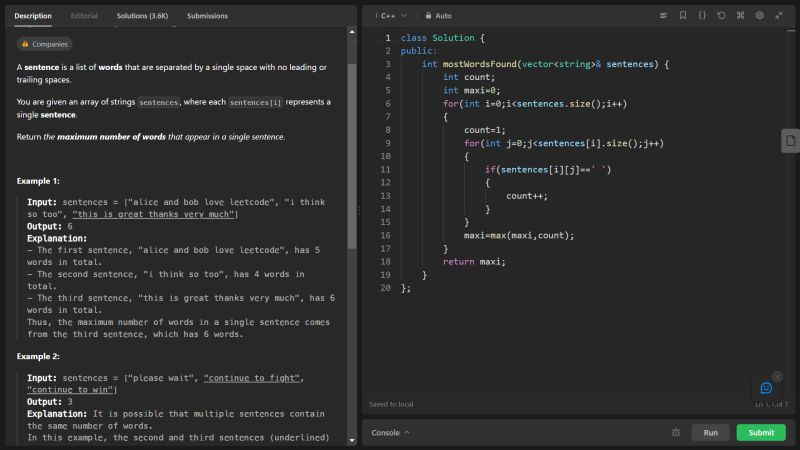Viewport: 800px width, 450px height.
Task: Click the bookmark icon above the editor
Action: [683, 16]
